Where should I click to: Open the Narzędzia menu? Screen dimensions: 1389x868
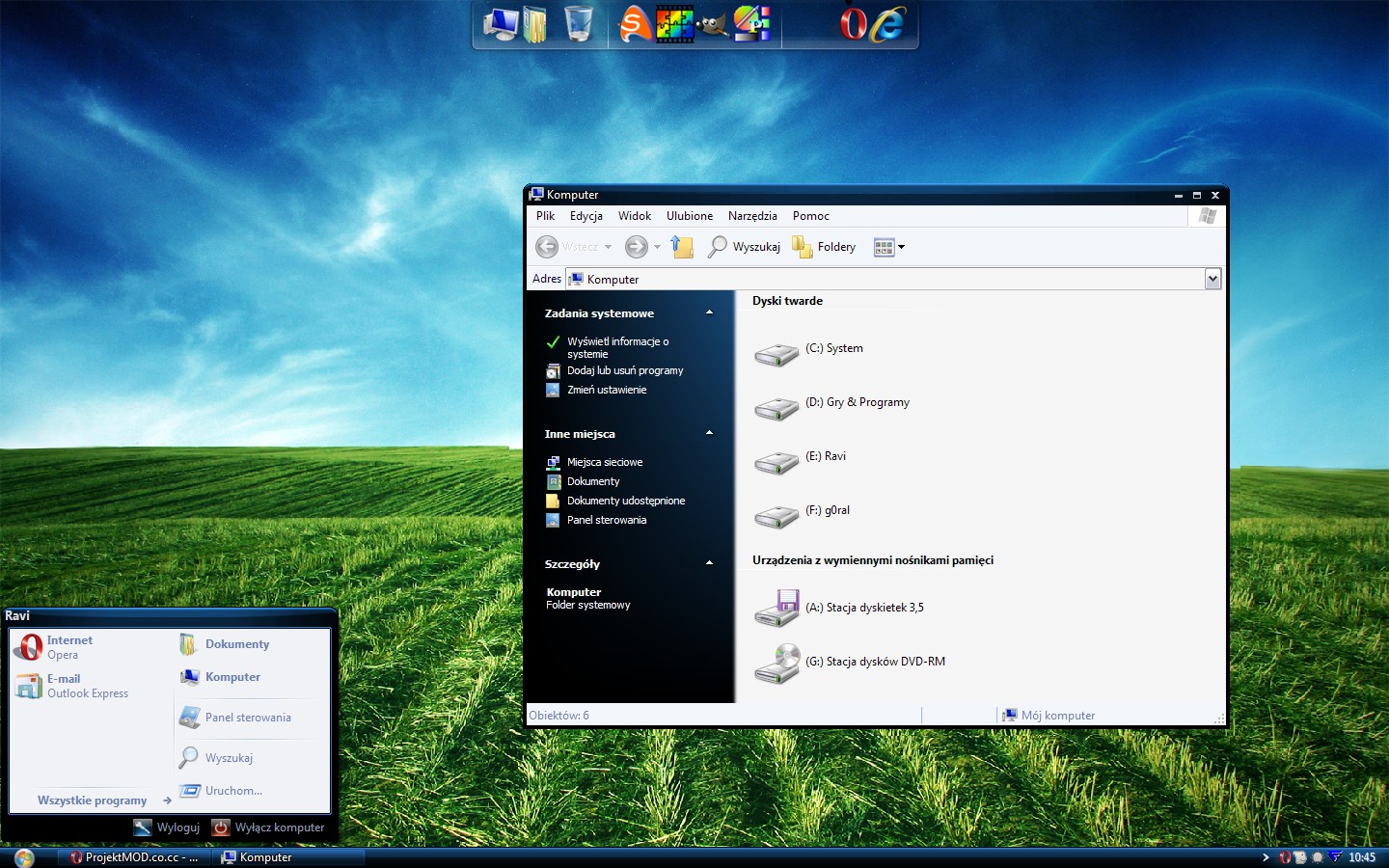tap(752, 216)
